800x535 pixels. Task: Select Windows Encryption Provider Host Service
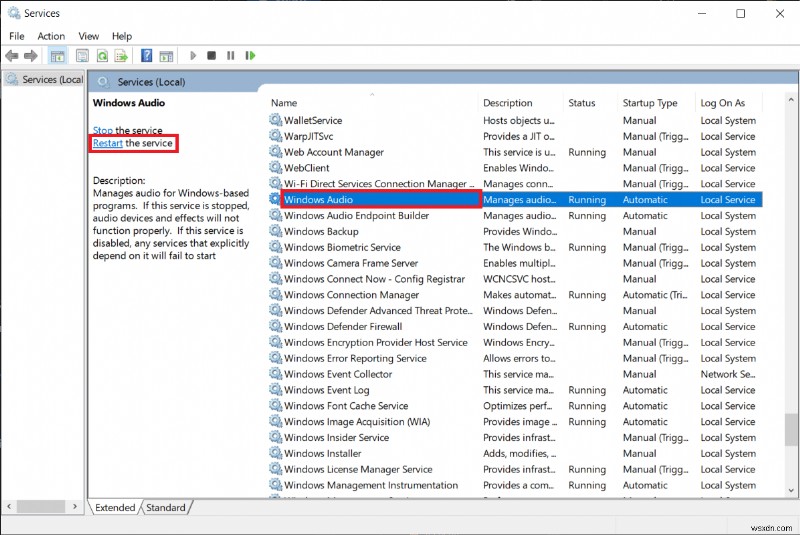pos(515,342)
